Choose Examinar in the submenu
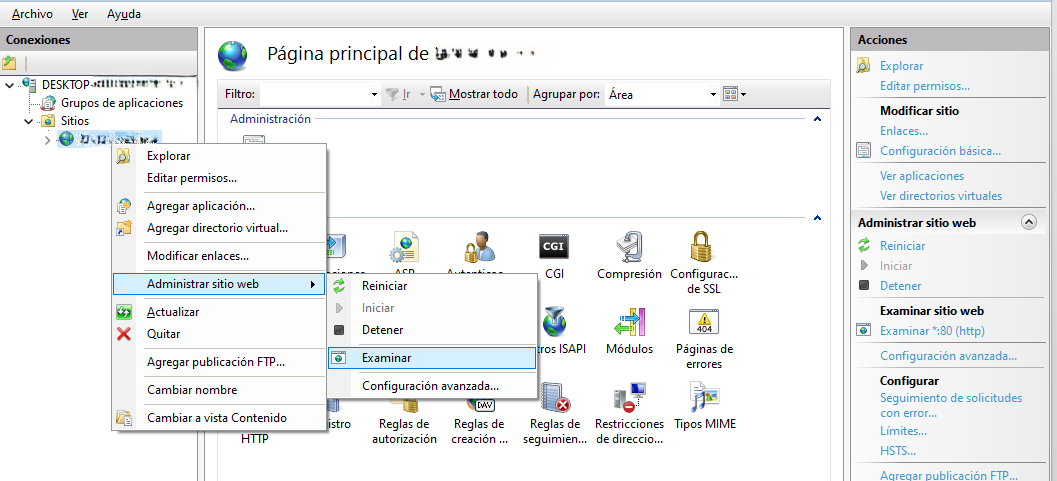This screenshot has width=1057, height=481. click(x=386, y=357)
